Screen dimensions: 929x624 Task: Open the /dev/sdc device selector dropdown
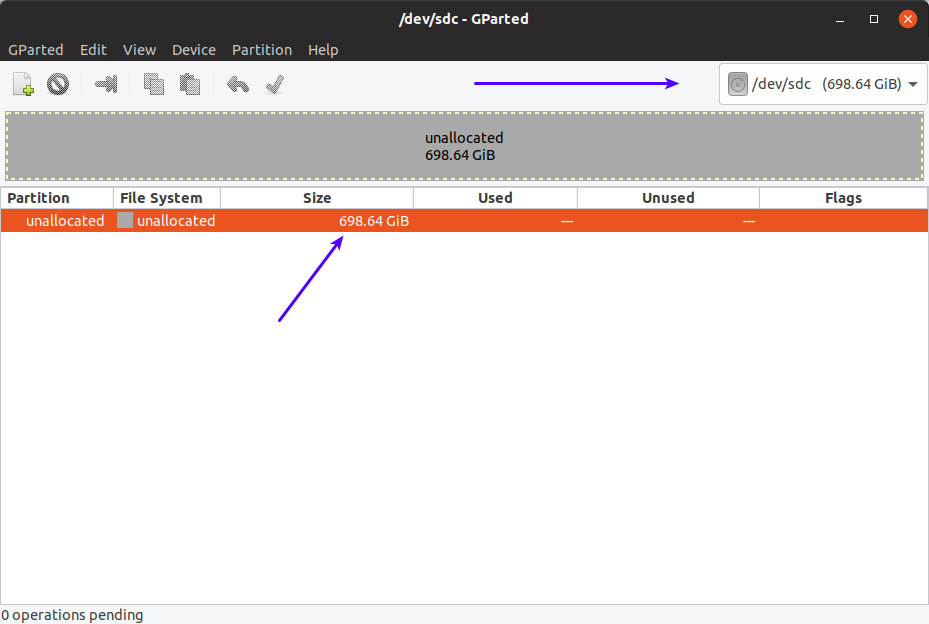823,84
